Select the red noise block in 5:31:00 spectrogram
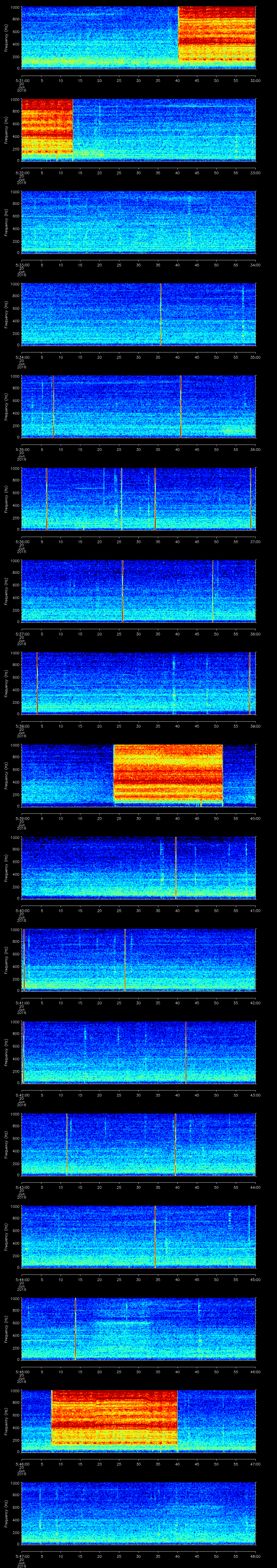This screenshot has width=277, height=1568. [x=217, y=34]
